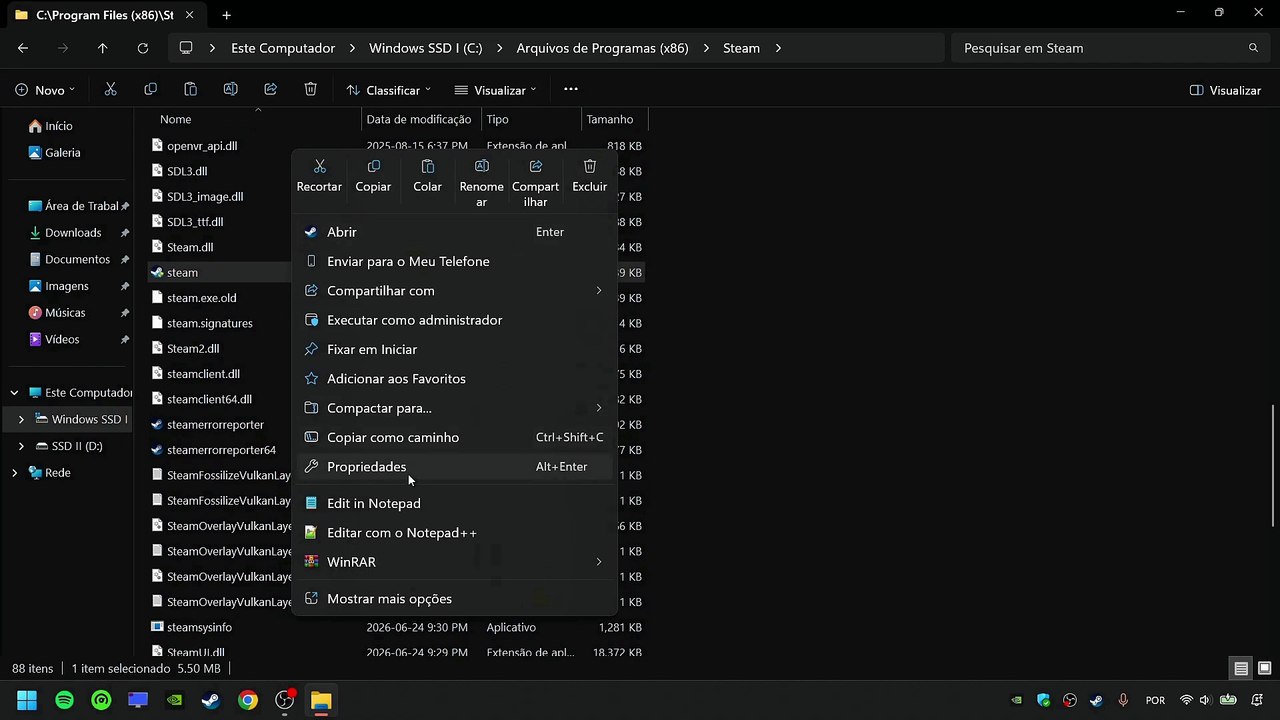Toggle the Visualizar preview pane button

pyautogui.click(x=1225, y=90)
